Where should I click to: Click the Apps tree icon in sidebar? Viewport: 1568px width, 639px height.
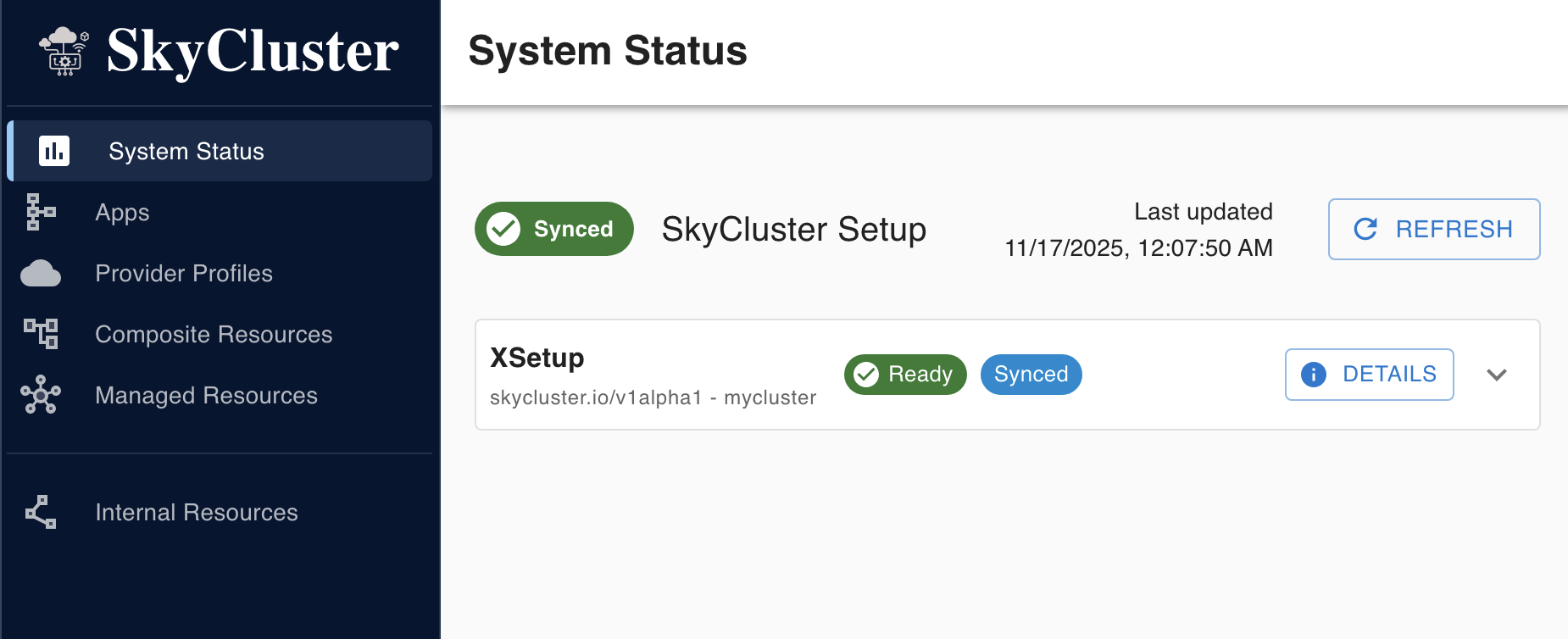pyautogui.click(x=40, y=212)
